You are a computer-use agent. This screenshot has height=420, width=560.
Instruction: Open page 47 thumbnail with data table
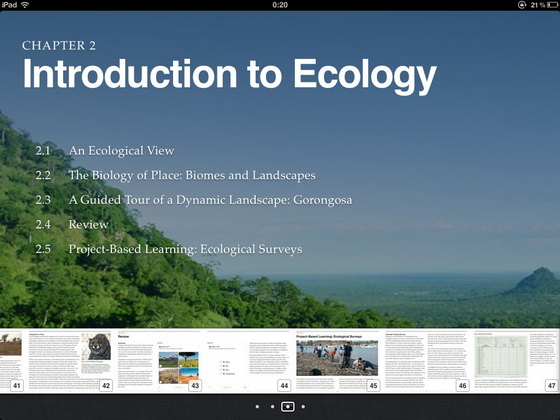[516, 361]
